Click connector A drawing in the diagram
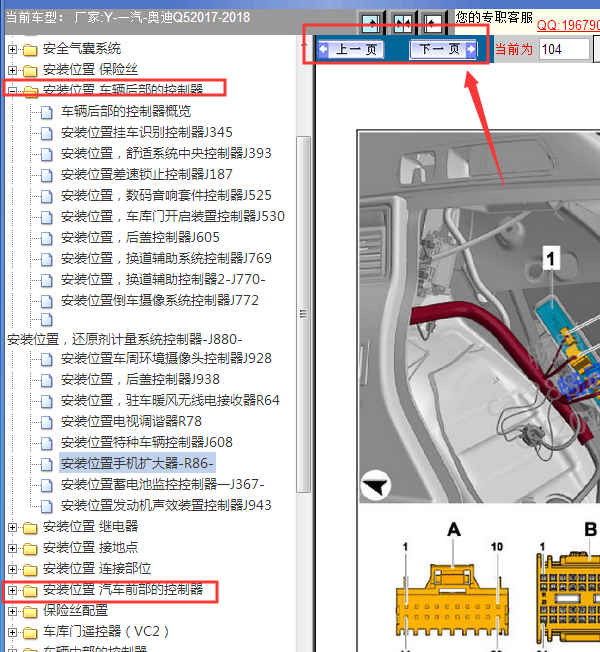 click(452, 598)
